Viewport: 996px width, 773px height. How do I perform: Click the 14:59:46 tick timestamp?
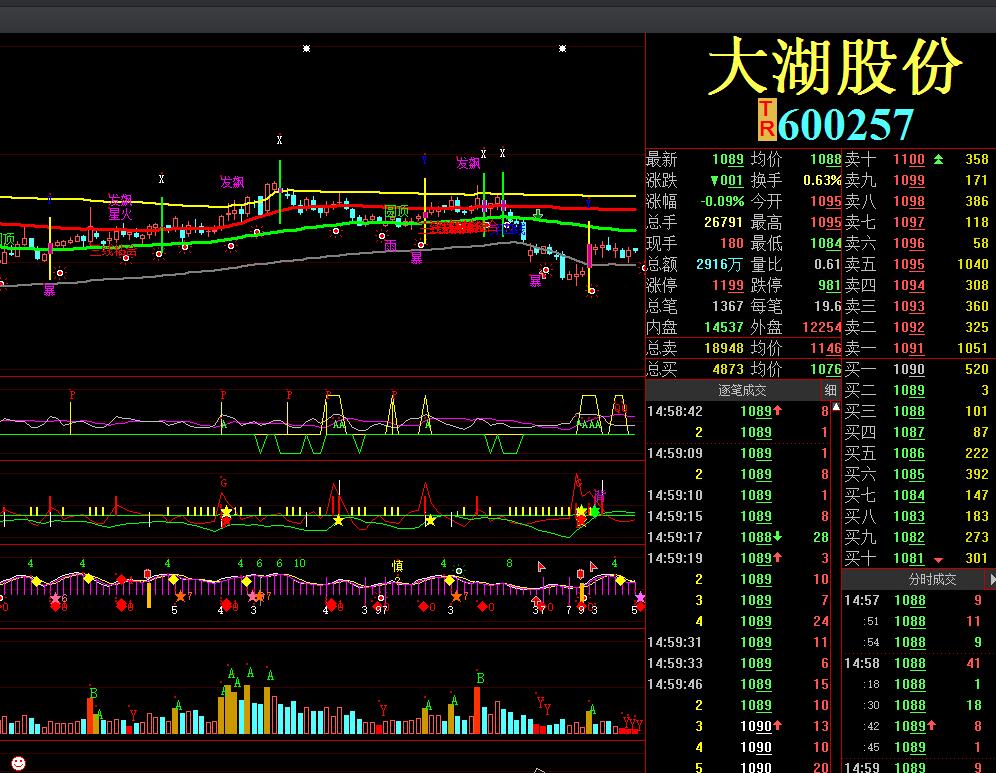click(x=675, y=684)
